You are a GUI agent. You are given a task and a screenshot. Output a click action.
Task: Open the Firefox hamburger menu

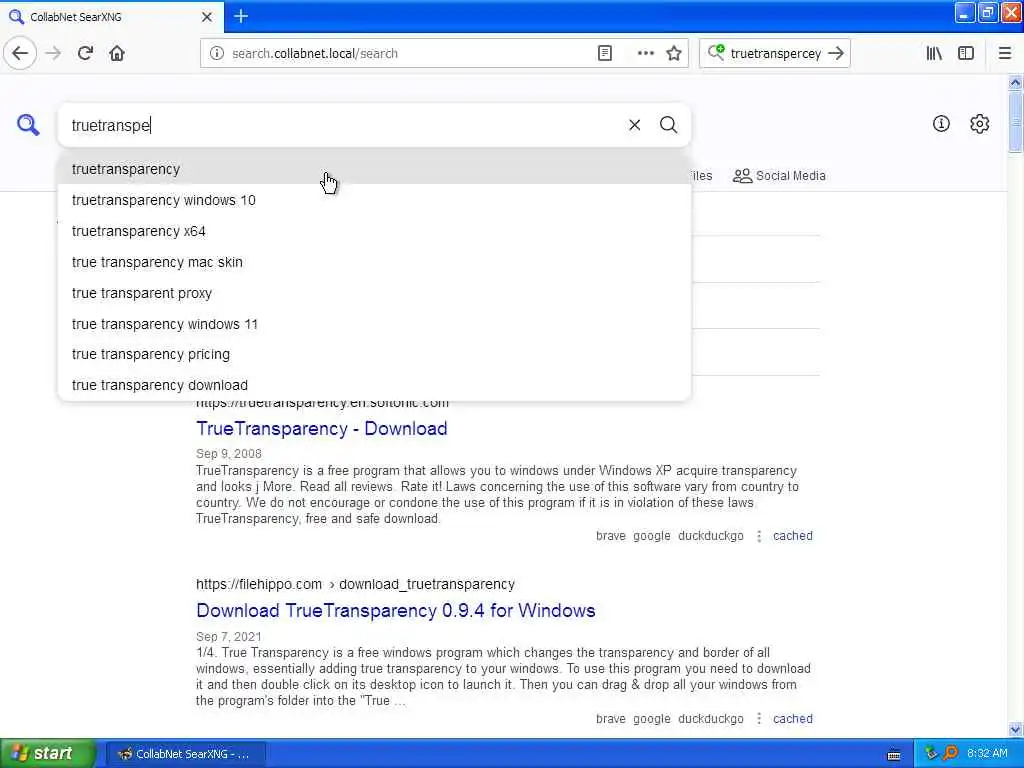[1005, 53]
